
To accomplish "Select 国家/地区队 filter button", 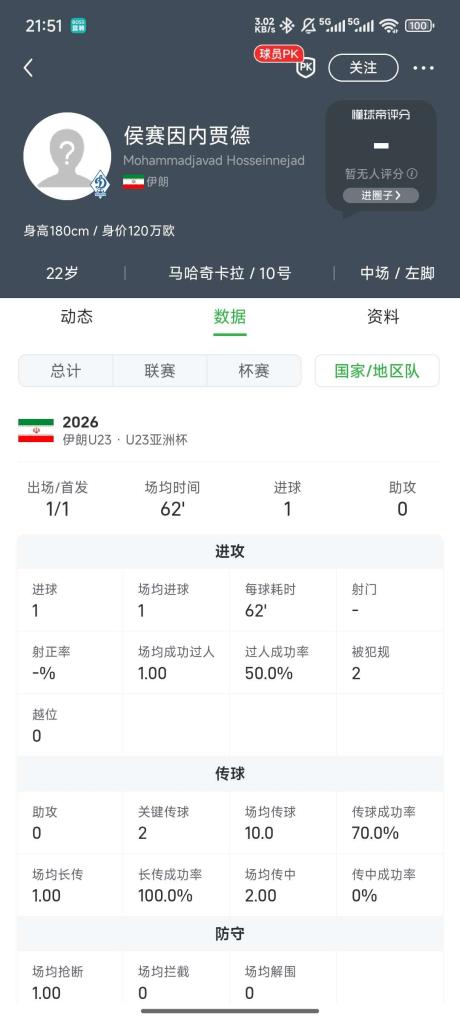I will [377, 371].
